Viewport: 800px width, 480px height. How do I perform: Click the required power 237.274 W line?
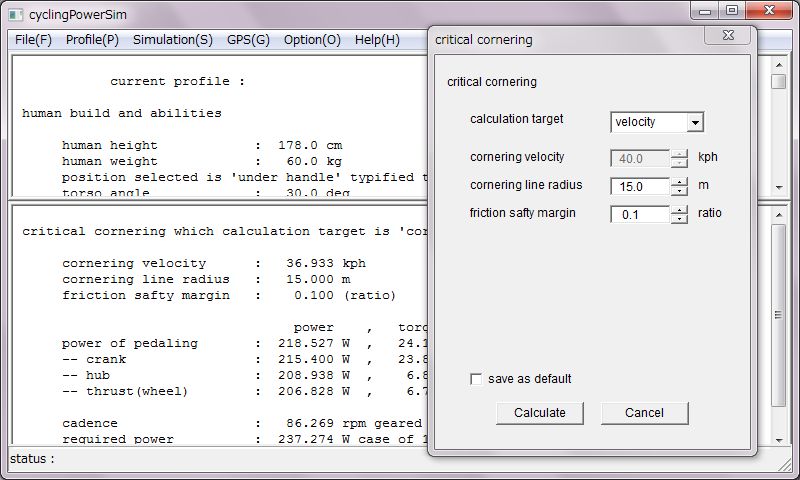pyautogui.click(x=244, y=439)
